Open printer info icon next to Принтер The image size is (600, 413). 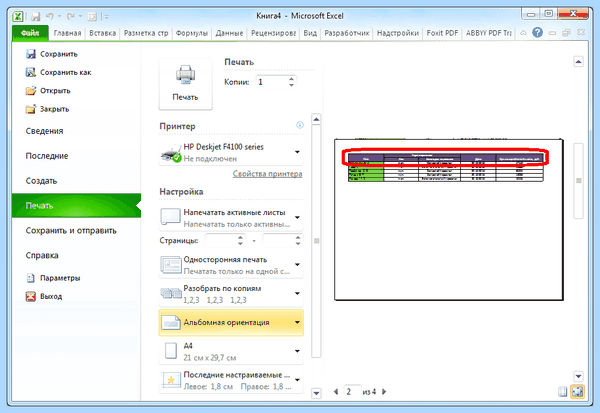click(x=300, y=125)
